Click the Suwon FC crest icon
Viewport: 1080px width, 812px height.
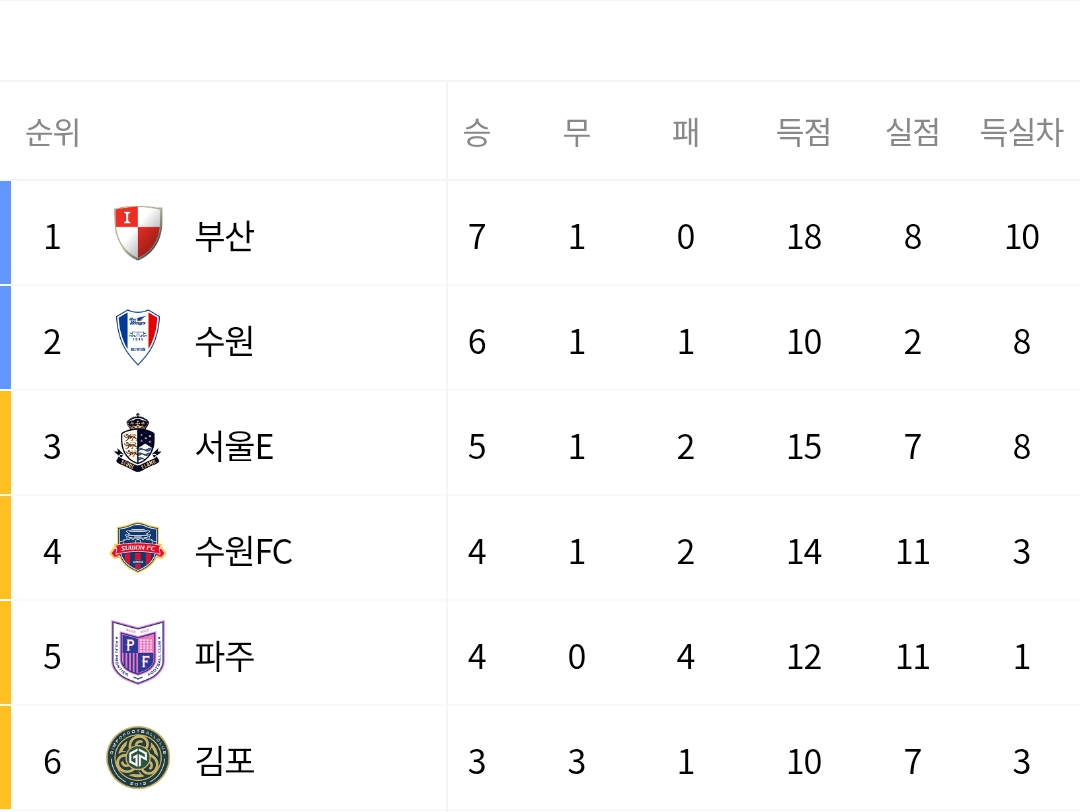coord(138,548)
